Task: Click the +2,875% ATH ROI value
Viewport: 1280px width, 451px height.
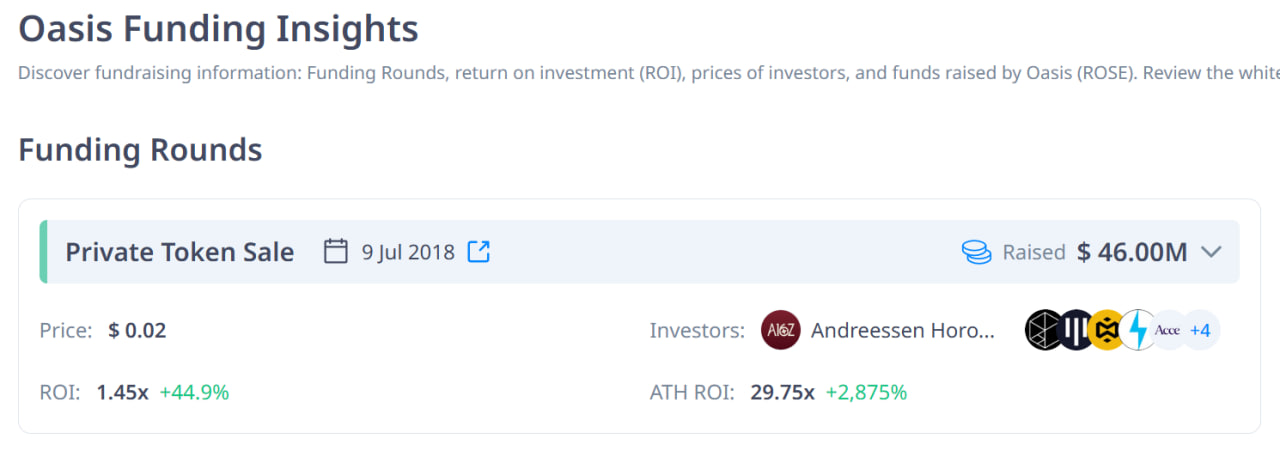Action: coord(866,392)
